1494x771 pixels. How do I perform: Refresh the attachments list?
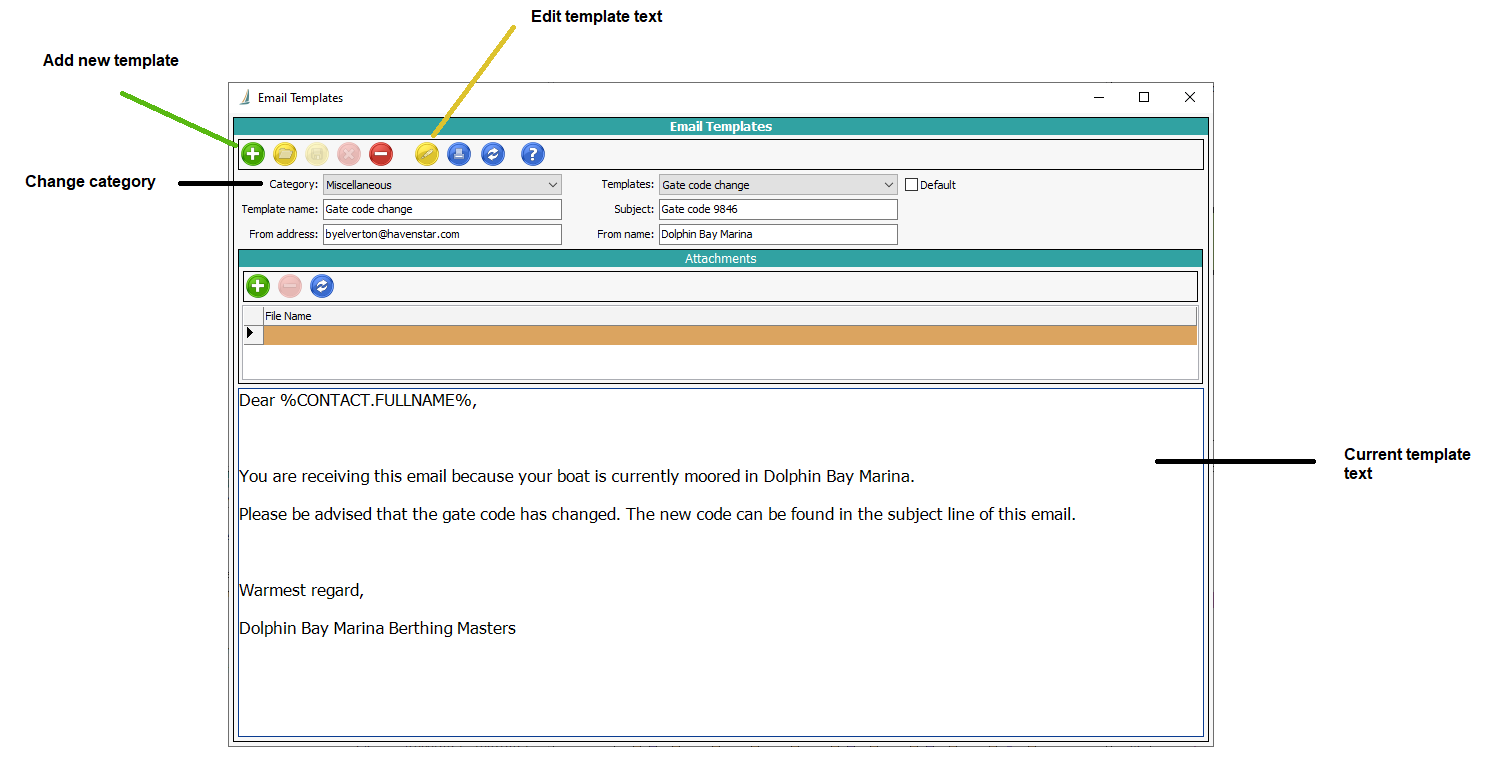point(322,287)
